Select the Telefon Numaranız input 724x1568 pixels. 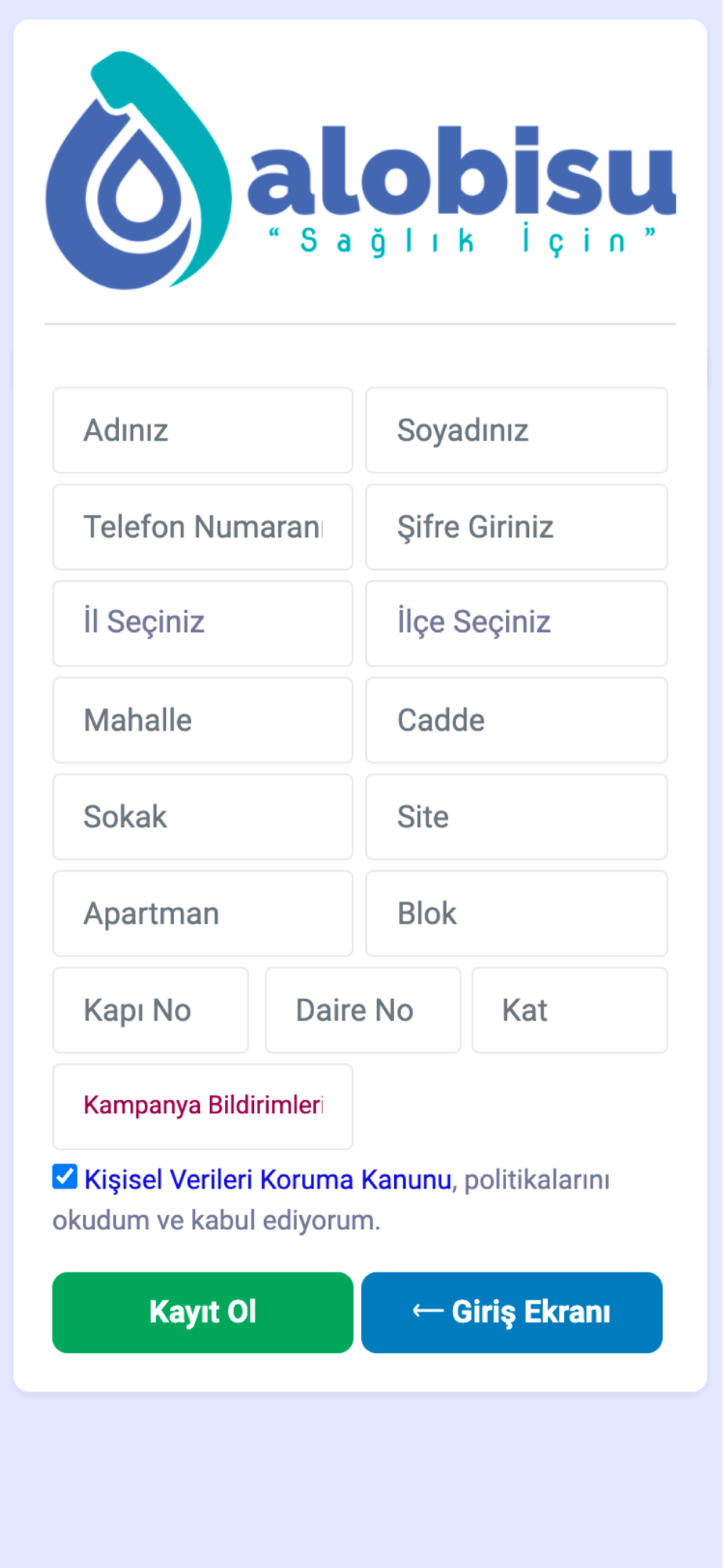click(202, 527)
